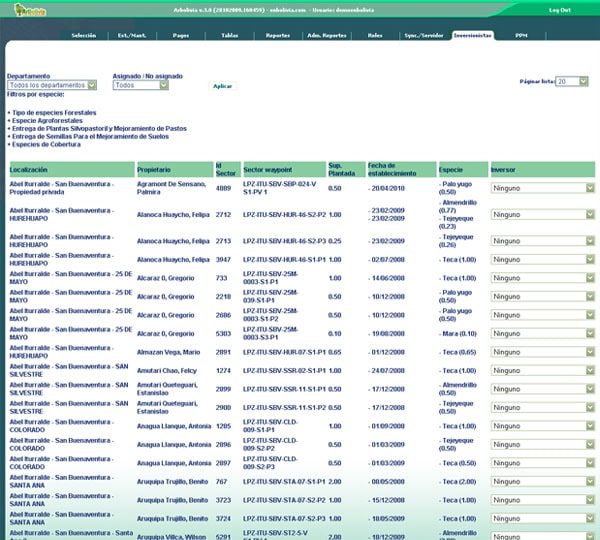Viewport: 600px width, 540px height.
Task: Click the Sector waypoint column header
Action: pyautogui.click(x=284, y=169)
